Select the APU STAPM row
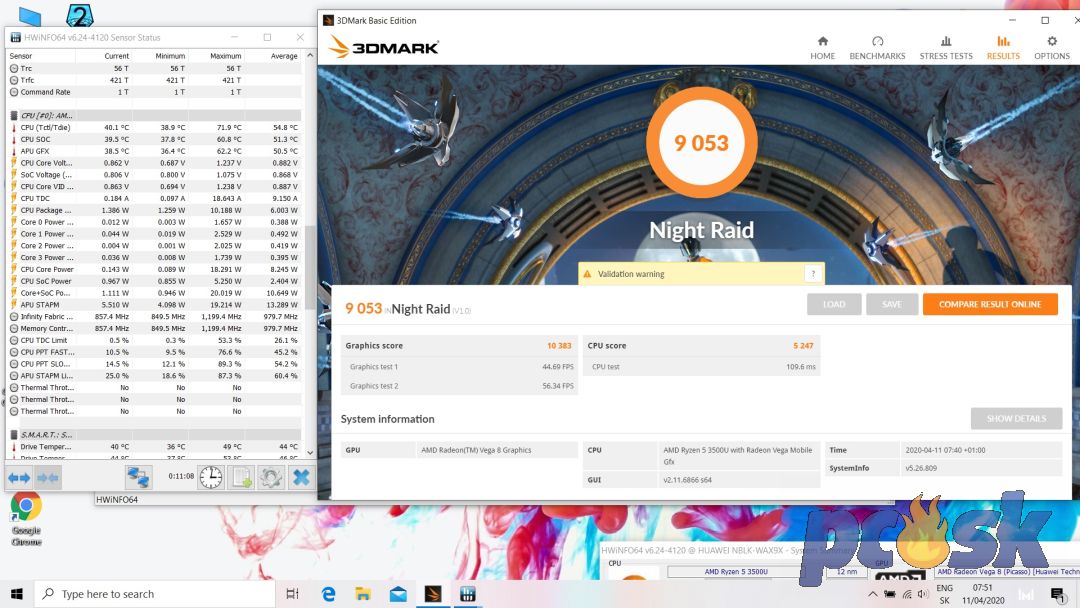 point(154,304)
